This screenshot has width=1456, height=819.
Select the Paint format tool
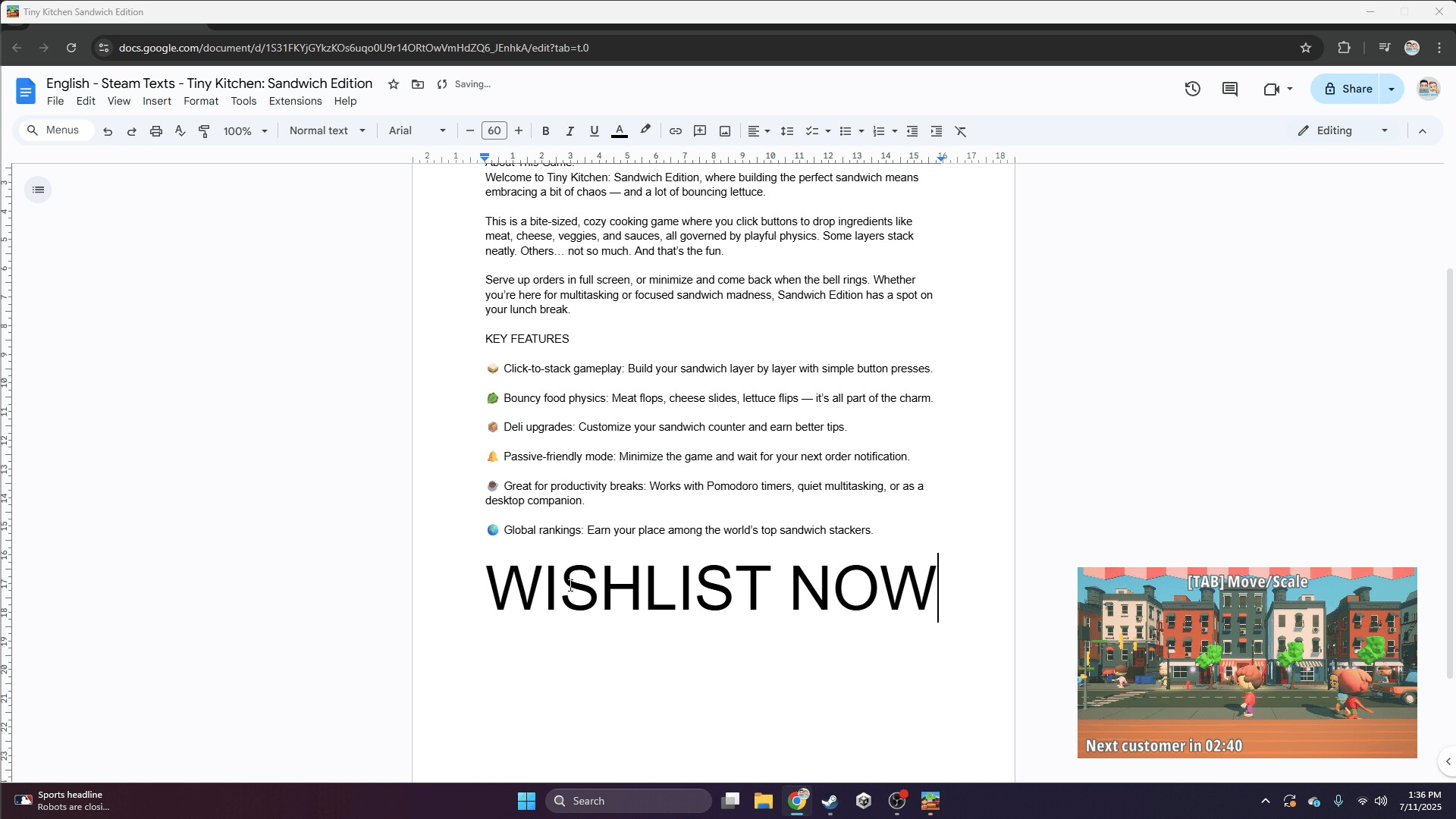coord(204,131)
